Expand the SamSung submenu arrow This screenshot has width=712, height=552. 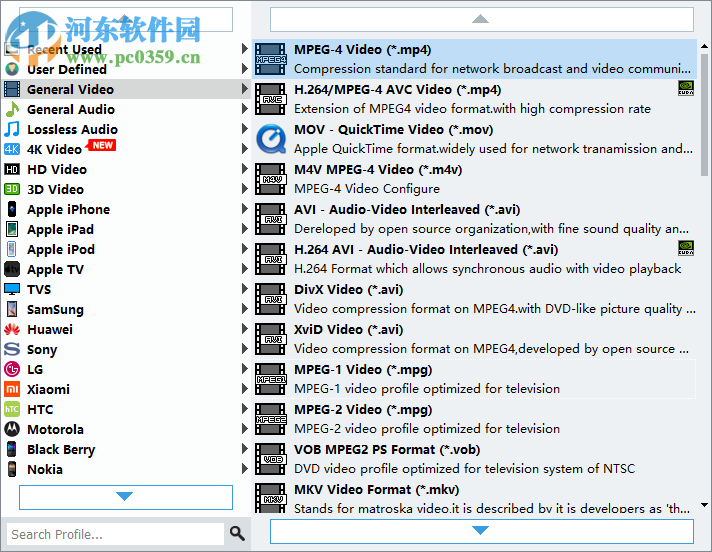point(245,309)
